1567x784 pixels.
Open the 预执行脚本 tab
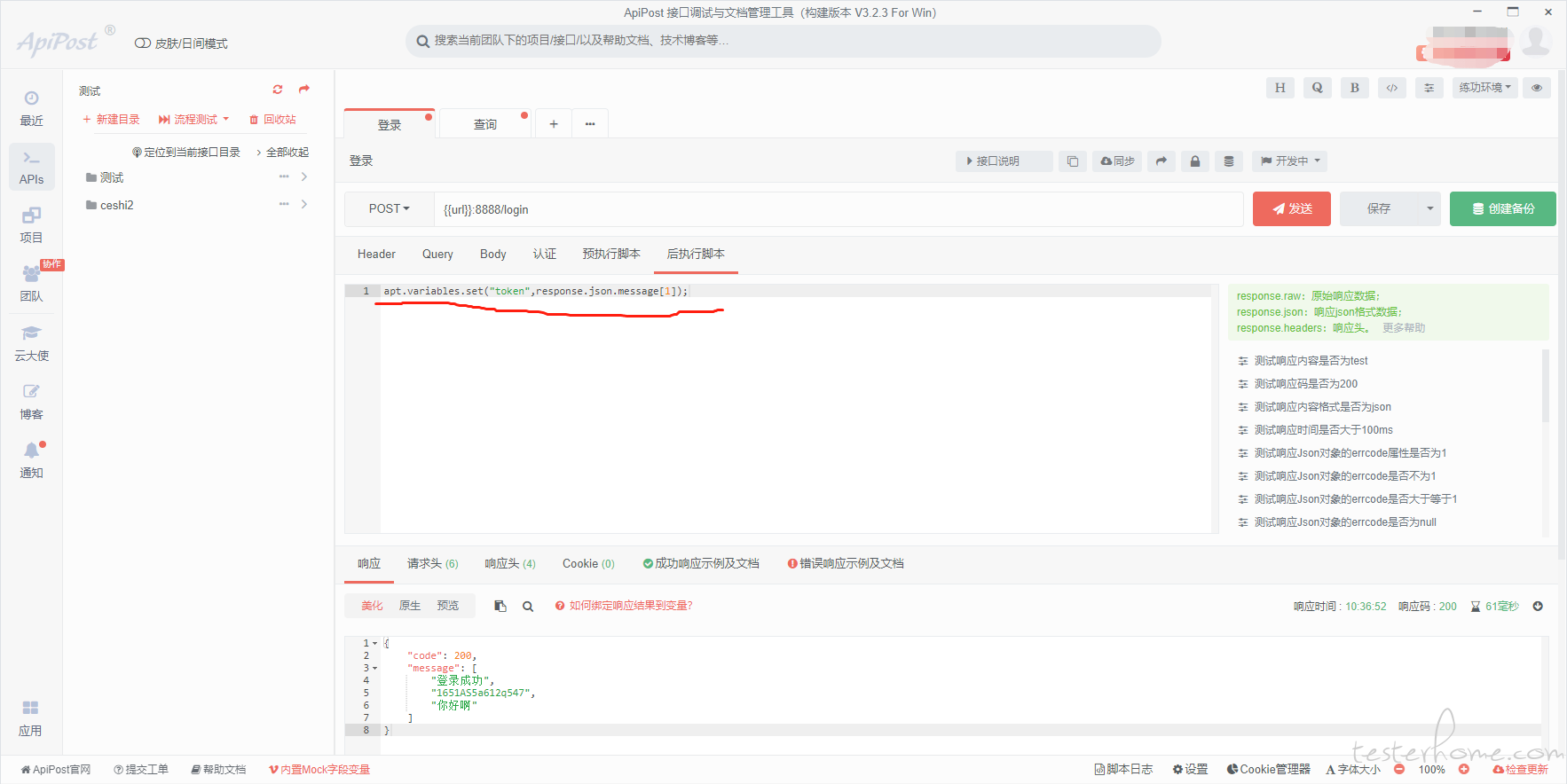[x=611, y=255]
